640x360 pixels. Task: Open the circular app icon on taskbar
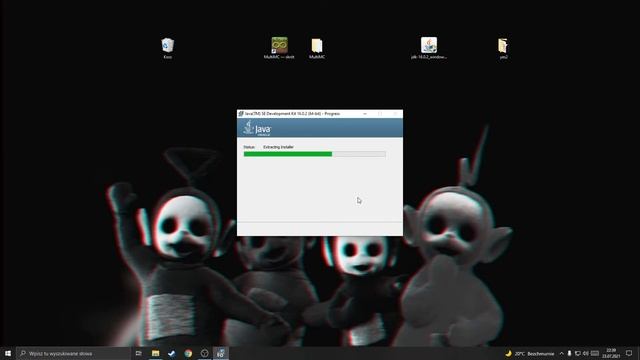204,353
